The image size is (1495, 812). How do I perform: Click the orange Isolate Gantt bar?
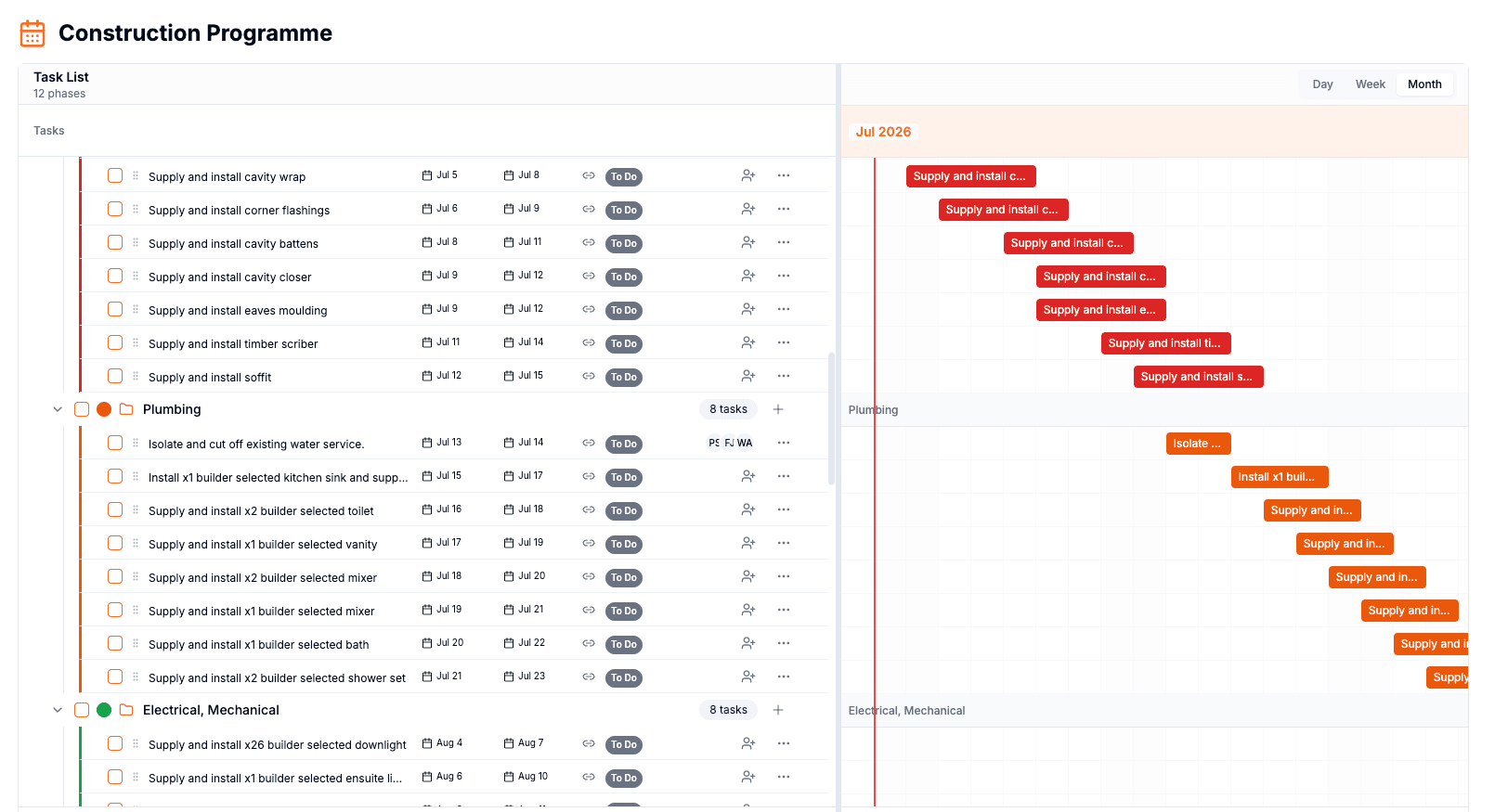tap(1199, 444)
